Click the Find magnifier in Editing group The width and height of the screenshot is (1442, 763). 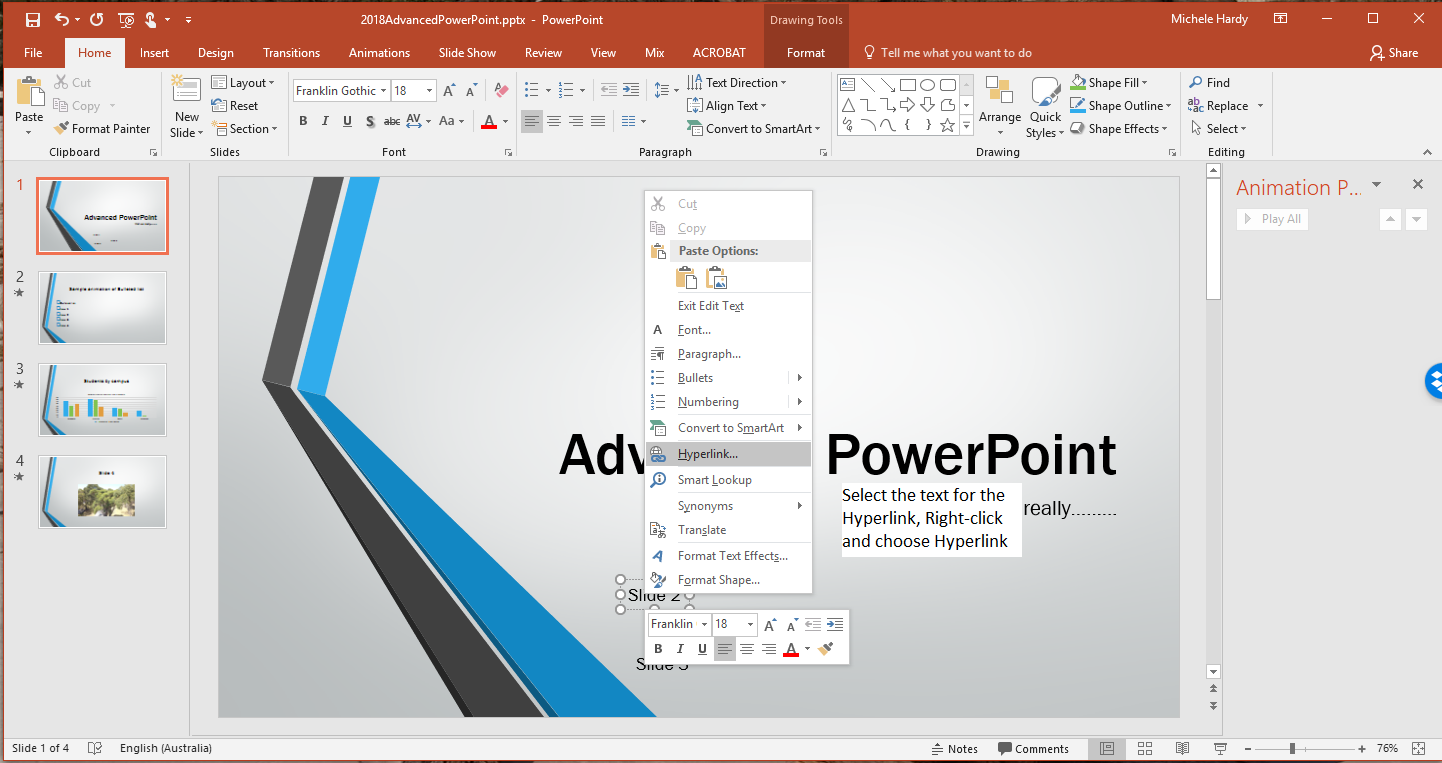[1196, 83]
